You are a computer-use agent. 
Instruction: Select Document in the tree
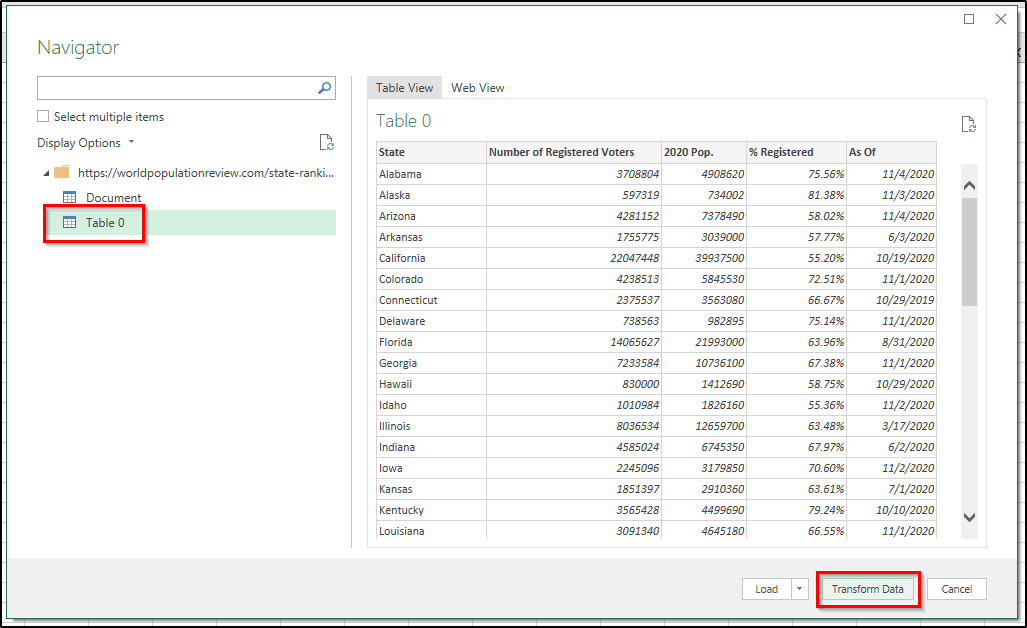(x=113, y=197)
